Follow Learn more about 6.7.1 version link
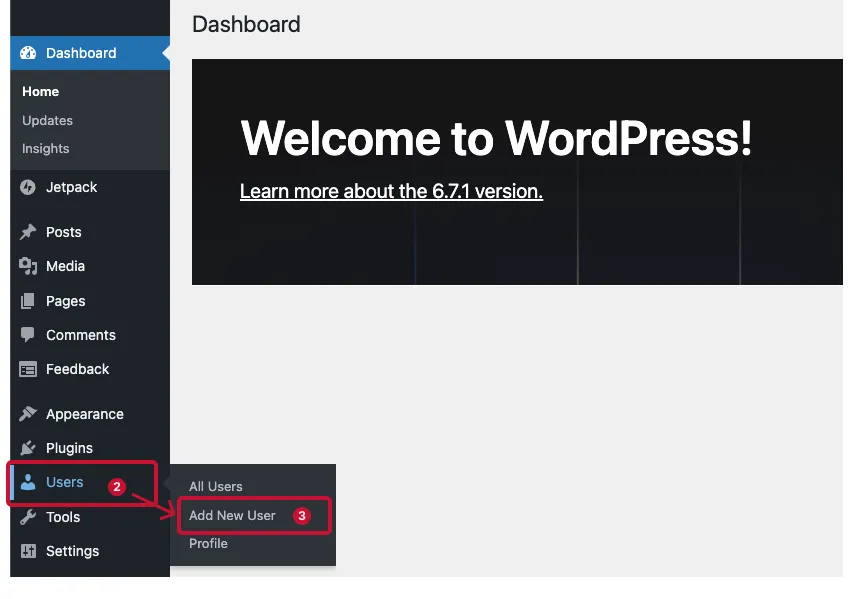The width and height of the screenshot is (851, 599). (391, 191)
